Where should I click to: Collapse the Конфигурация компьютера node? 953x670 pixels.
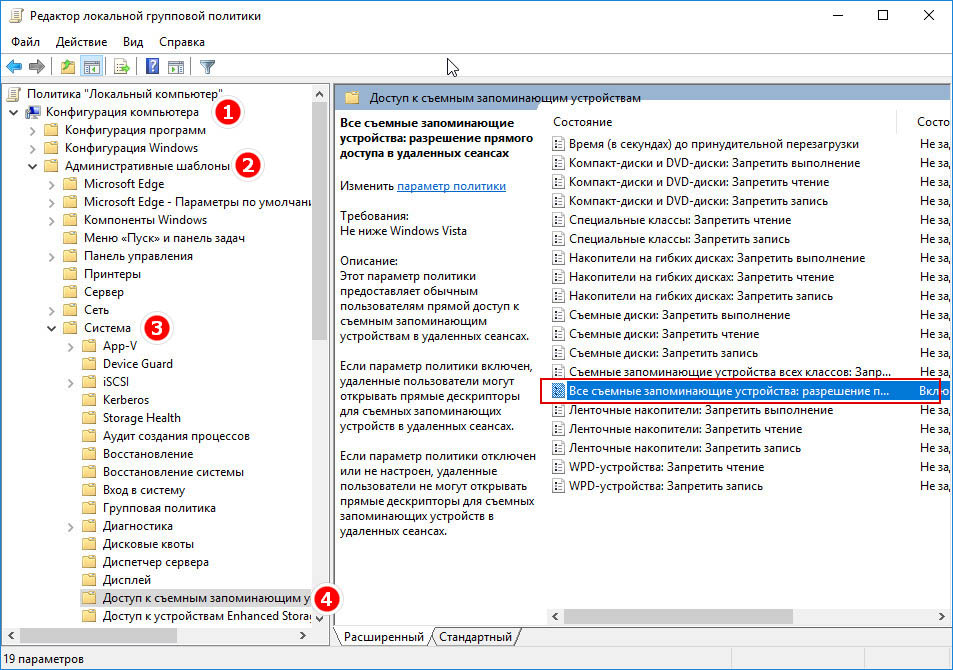point(13,112)
